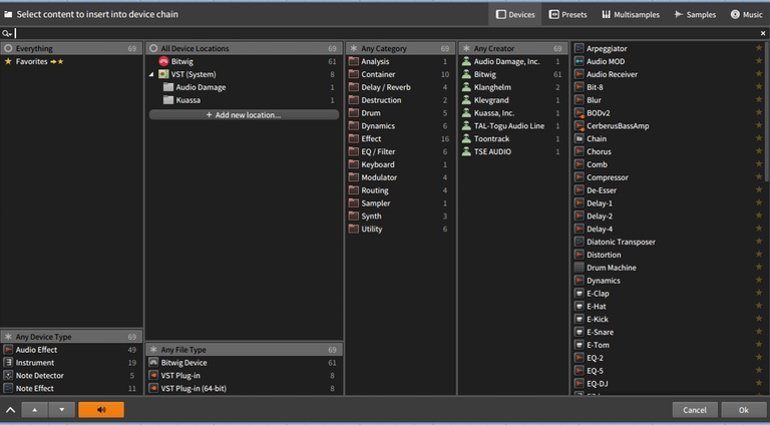Toggle the orange audio preview speaker button
The width and height of the screenshot is (770, 425).
(x=101, y=409)
